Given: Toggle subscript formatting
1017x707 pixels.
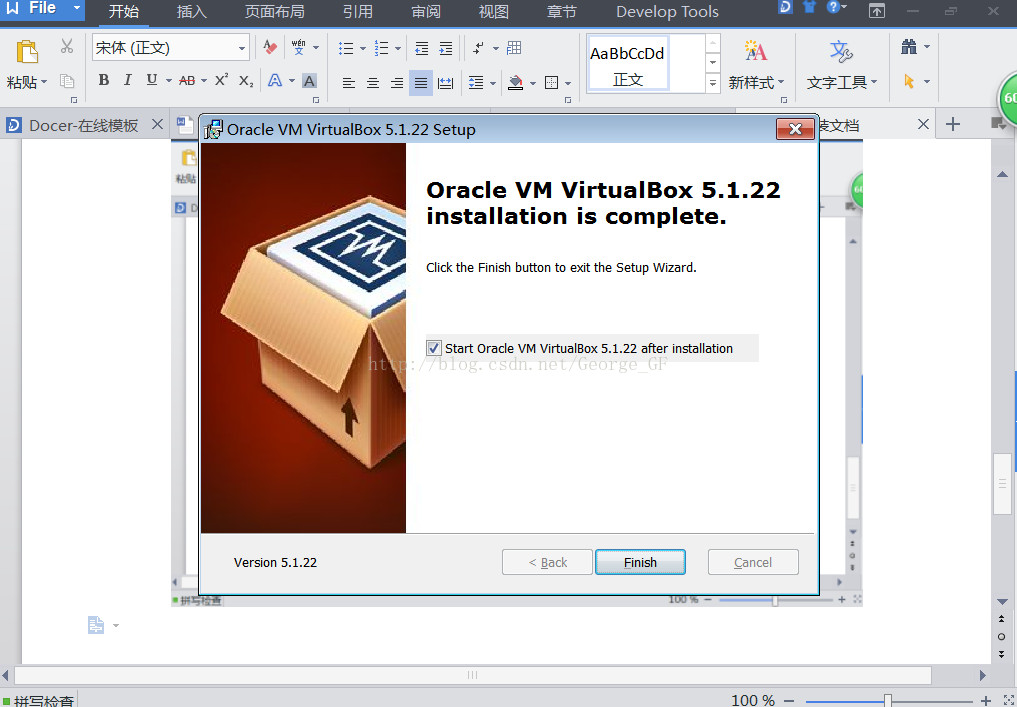Looking at the screenshot, I should (246, 81).
